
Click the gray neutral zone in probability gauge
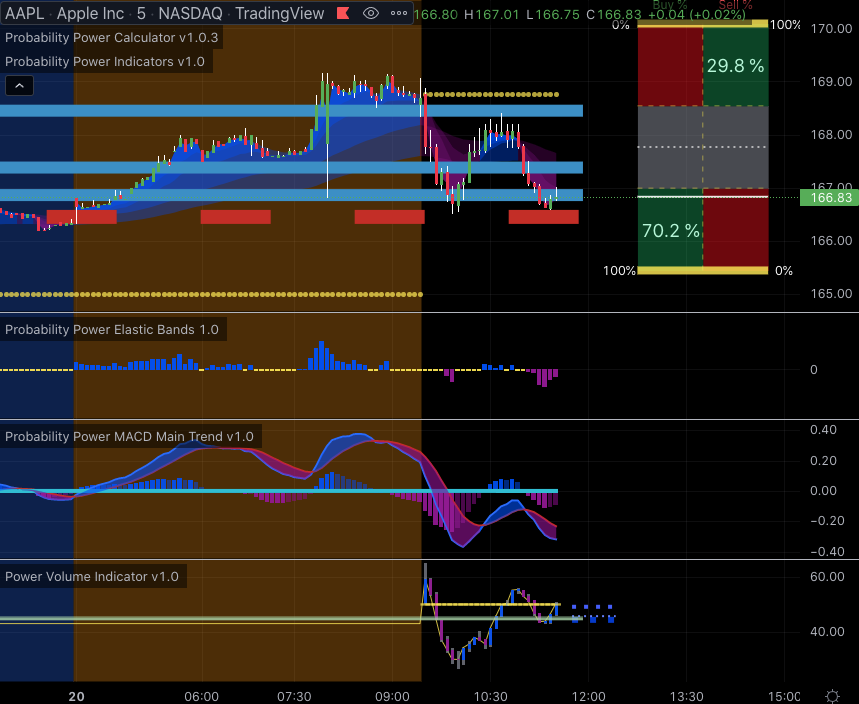coord(702,146)
